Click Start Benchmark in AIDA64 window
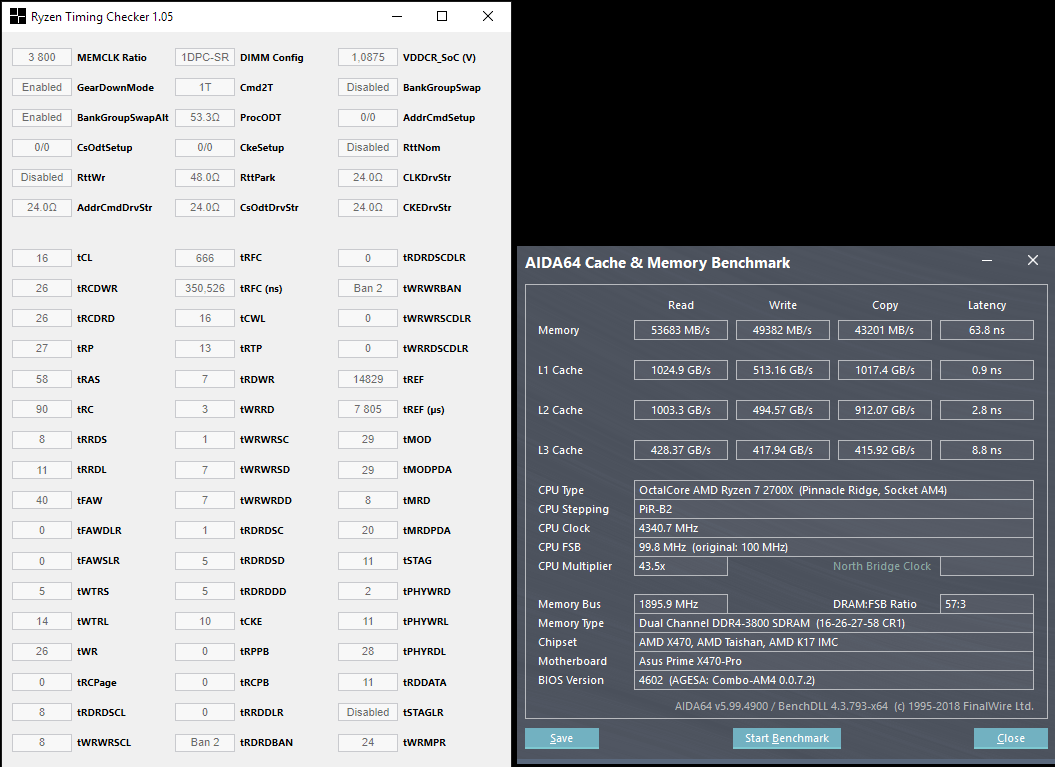The width and height of the screenshot is (1055, 767). (x=787, y=738)
